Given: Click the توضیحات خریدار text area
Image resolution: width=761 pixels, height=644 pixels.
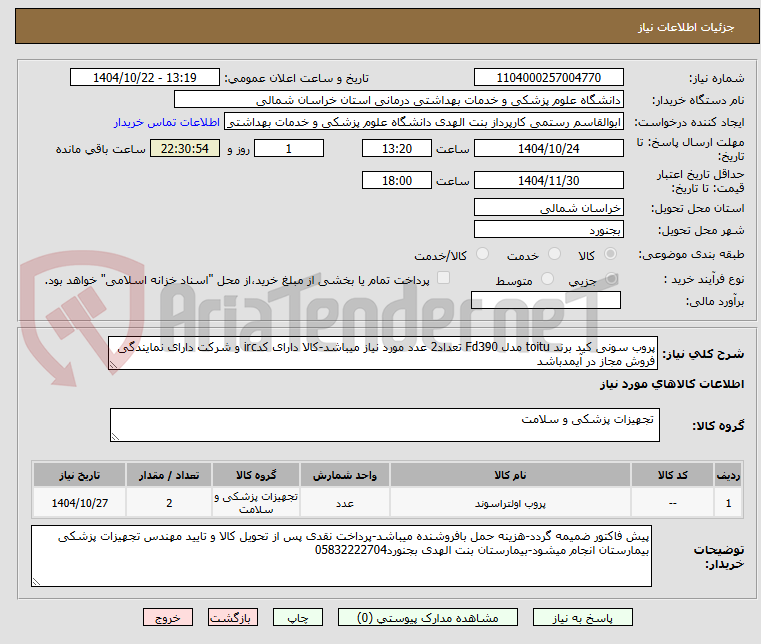Looking at the screenshot, I should [x=341, y=556].
